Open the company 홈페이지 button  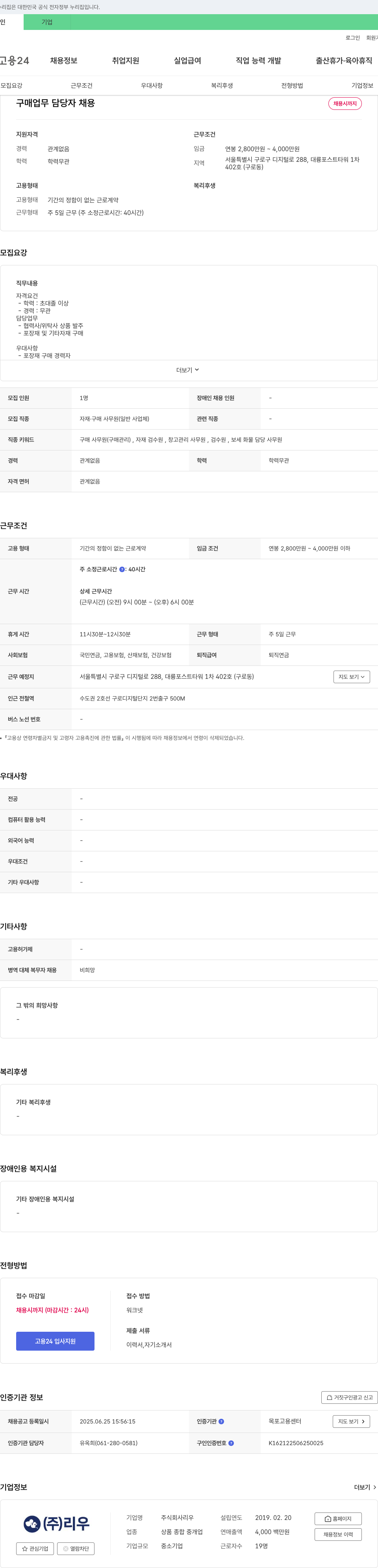tap(338, 1519)
